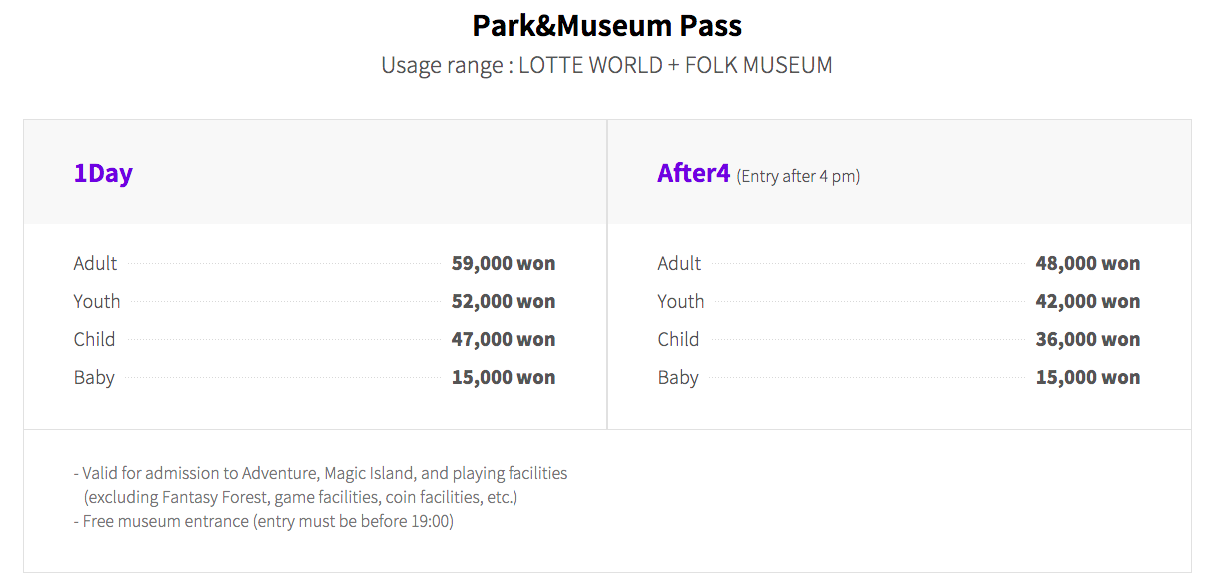This screenshot has height=588, width=1219.
Task: Select the 1Day pass heading
Action: [x=103, y=173]
